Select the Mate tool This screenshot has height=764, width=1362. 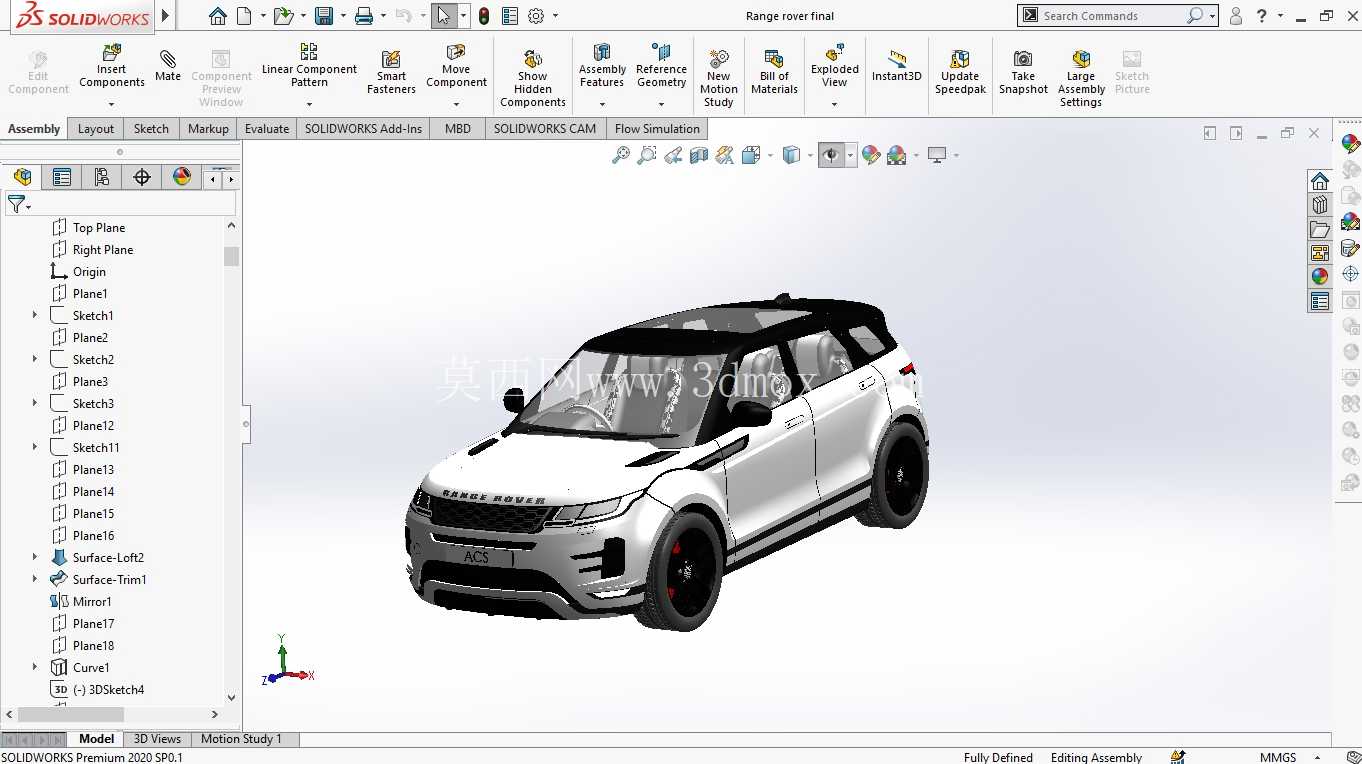coord(168,65)
